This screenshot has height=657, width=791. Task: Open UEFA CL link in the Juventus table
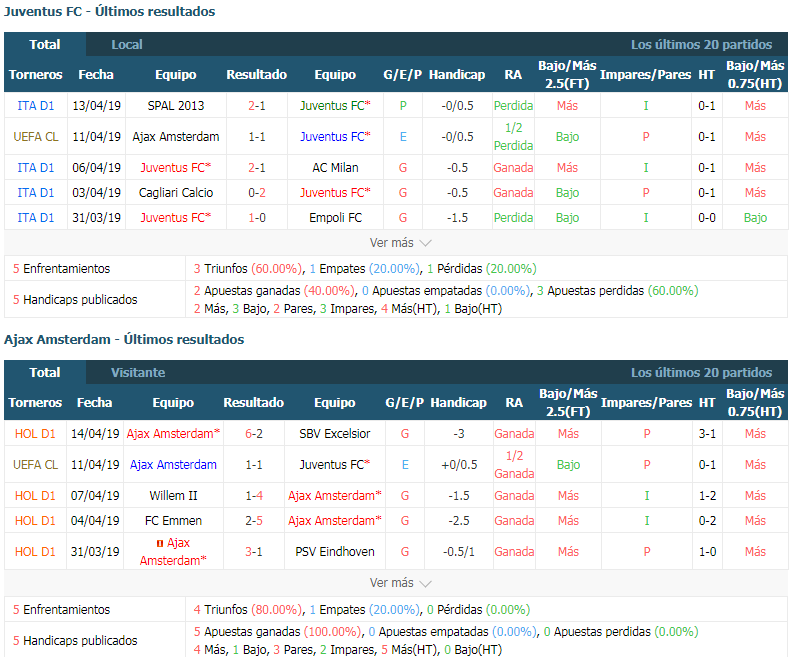point(35,137)
